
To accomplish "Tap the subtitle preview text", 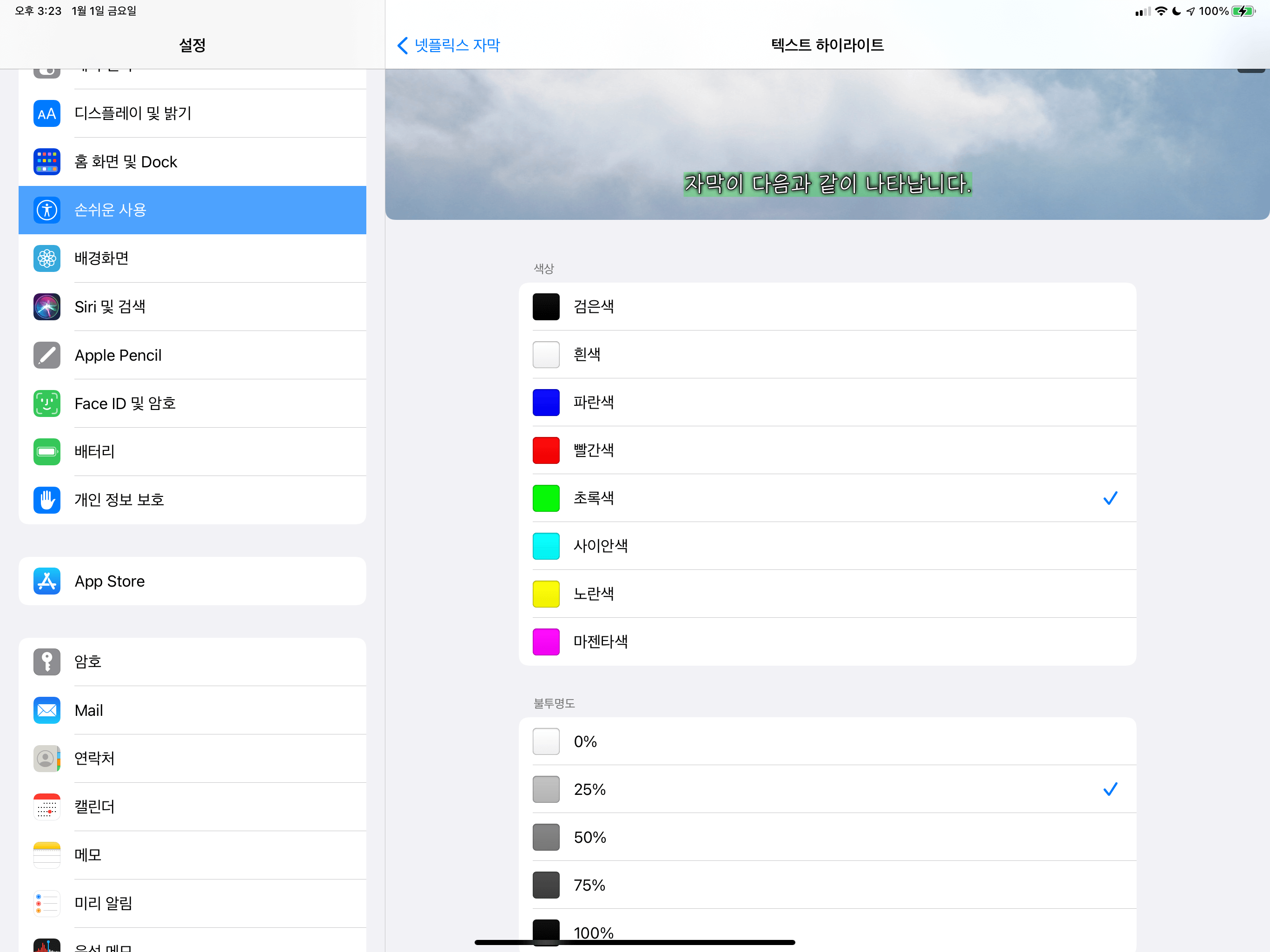I will 827,184.
